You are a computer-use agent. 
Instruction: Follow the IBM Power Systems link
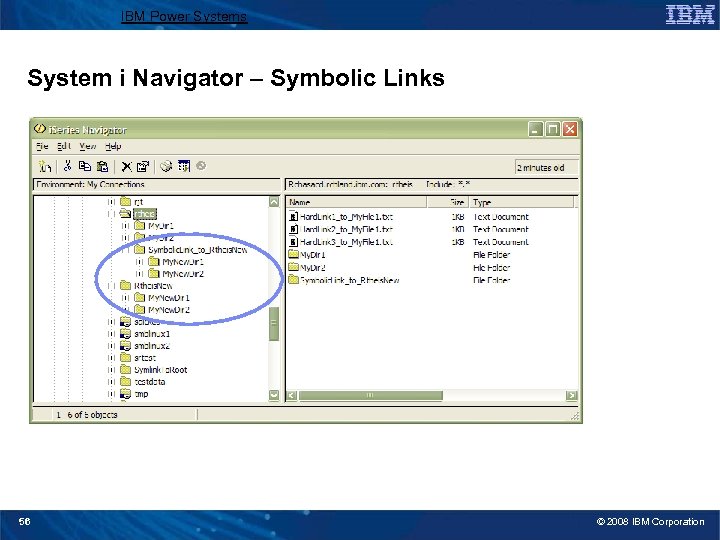pyautogui.click(x=184, y=17)
